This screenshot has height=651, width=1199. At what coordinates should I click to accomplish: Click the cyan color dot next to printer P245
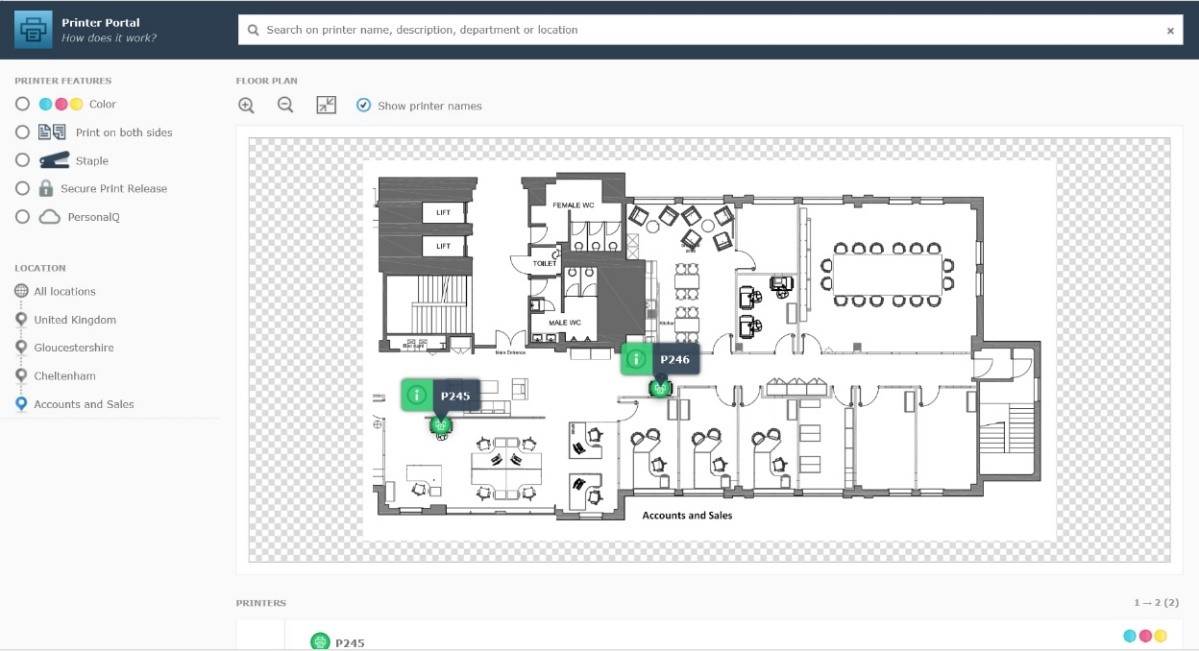(1130, 634)
